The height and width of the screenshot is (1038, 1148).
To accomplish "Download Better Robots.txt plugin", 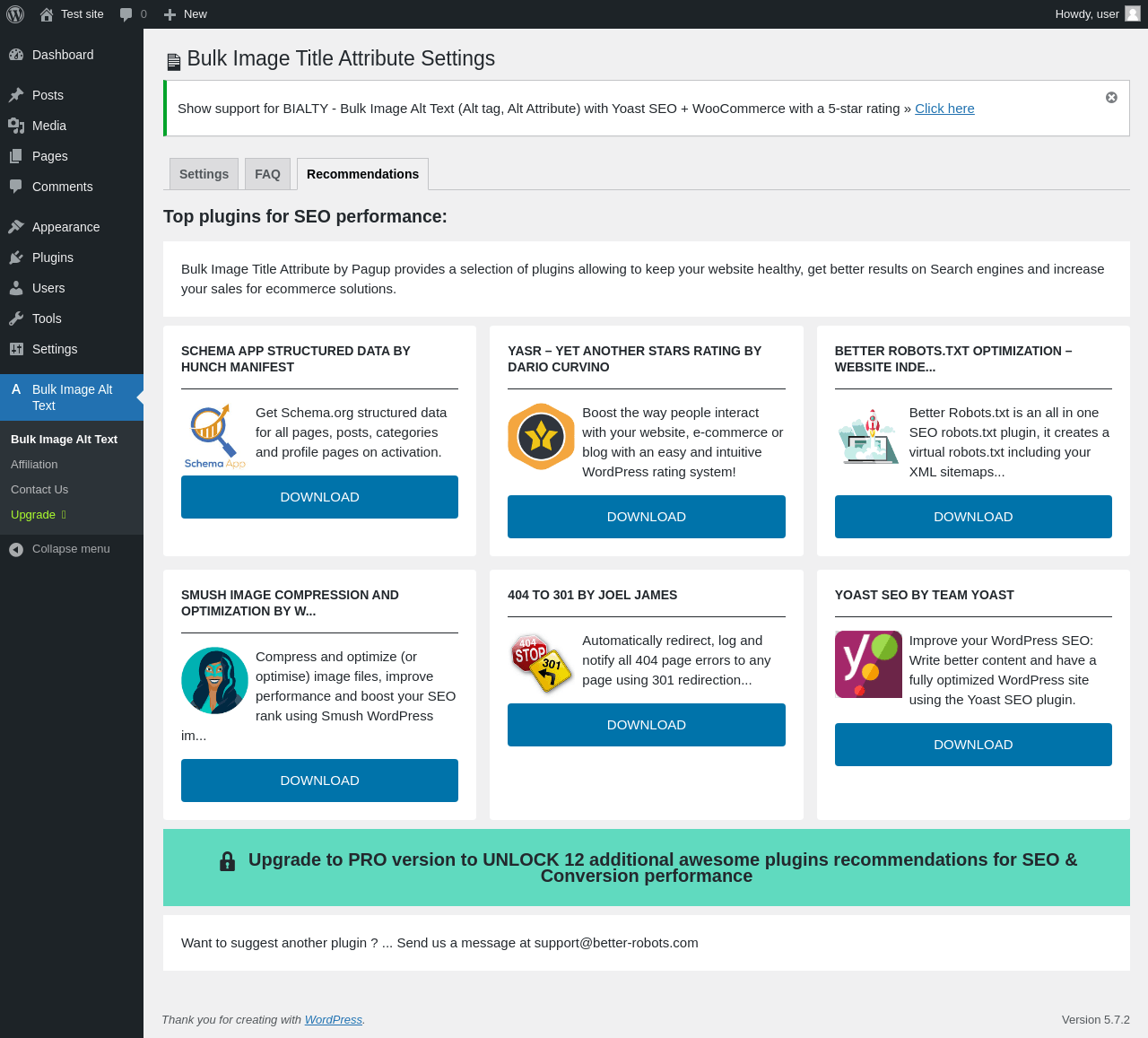I will point(973,517).
